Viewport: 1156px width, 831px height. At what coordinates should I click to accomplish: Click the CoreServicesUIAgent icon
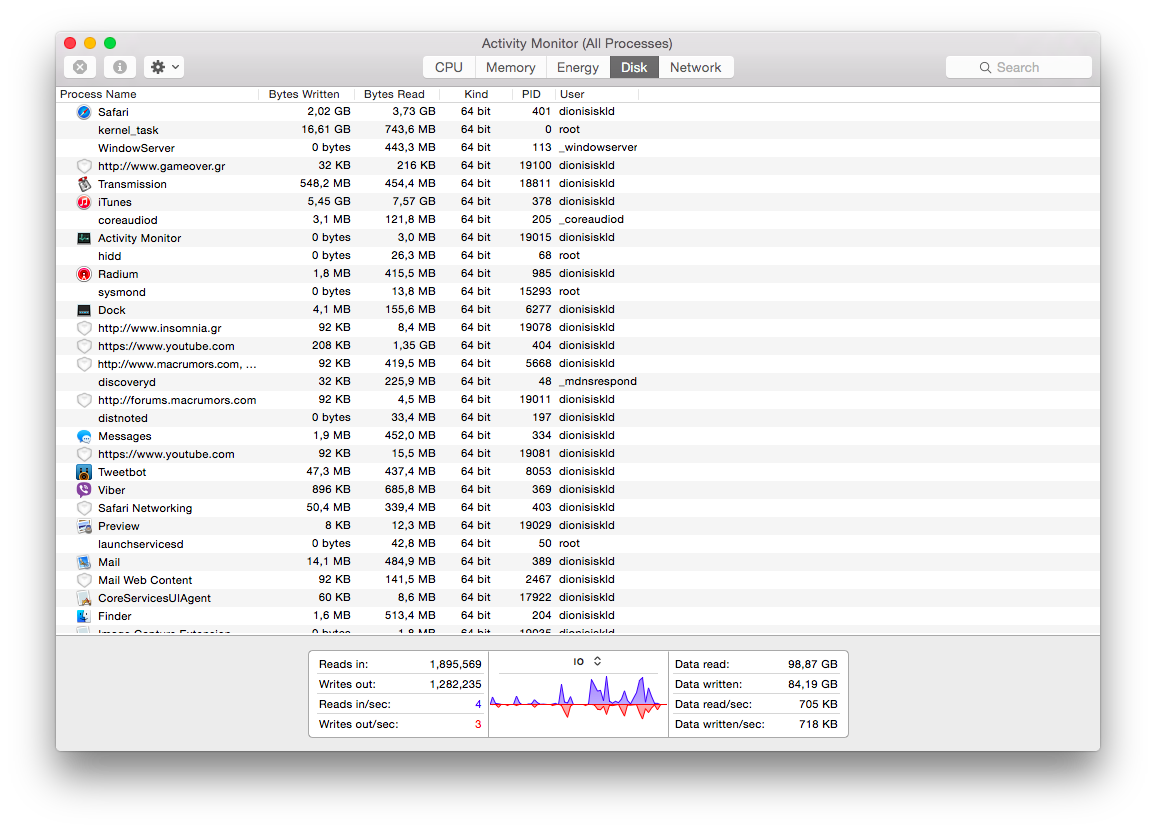click(x=84, y=598)
